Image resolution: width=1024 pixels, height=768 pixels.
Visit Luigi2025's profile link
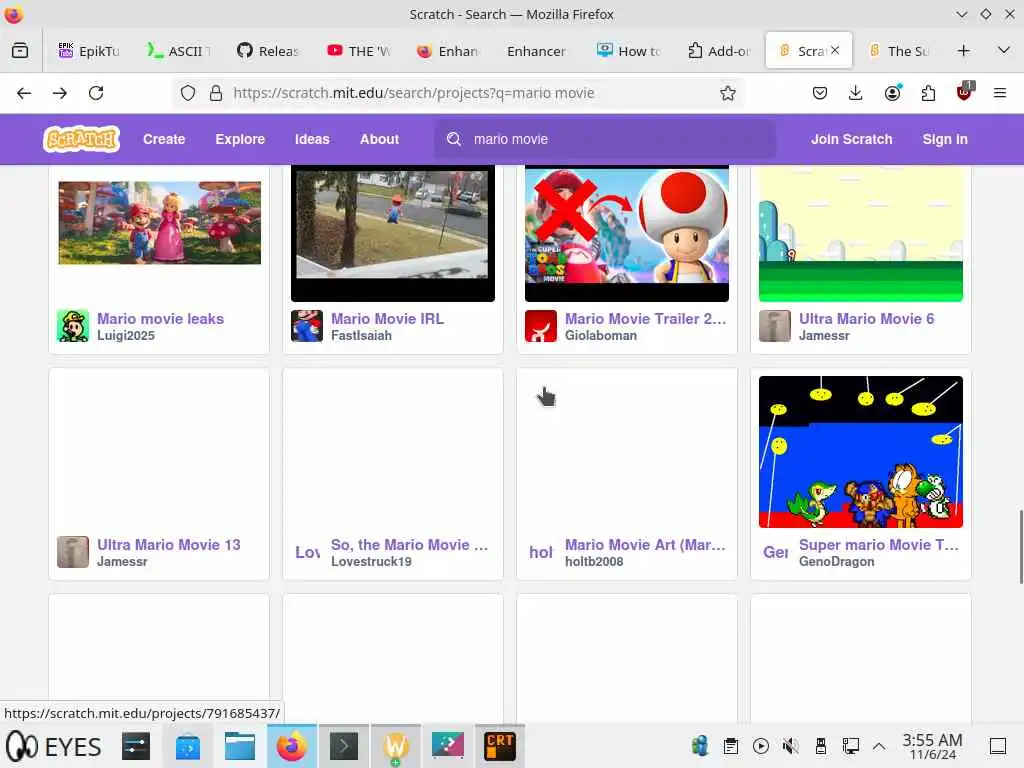pyautogui.click(x=126, y=336)
